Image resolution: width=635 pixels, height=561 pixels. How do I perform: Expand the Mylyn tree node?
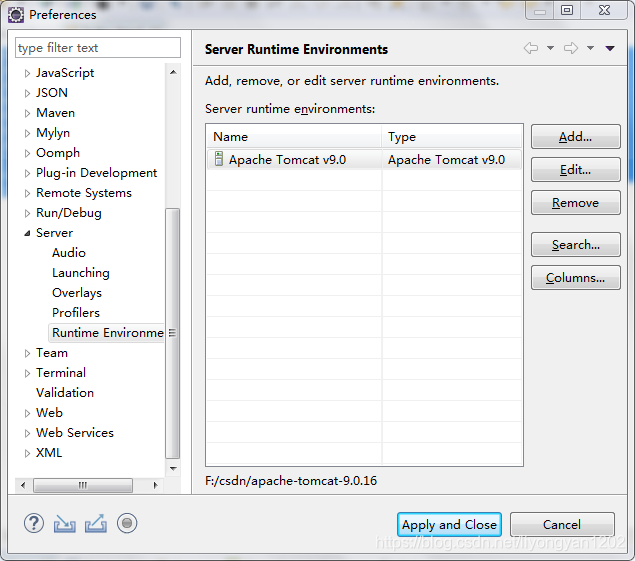[x=27, y=133]
